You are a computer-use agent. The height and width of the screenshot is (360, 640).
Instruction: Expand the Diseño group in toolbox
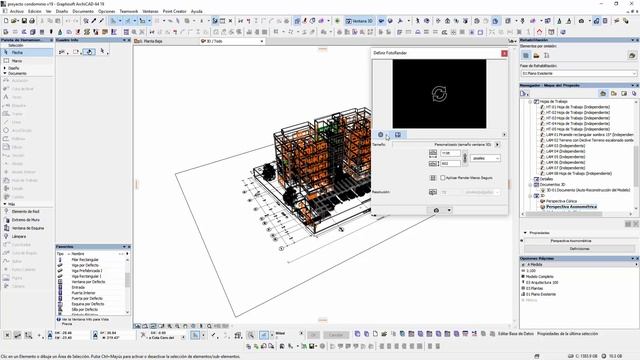tap(5, 68)
